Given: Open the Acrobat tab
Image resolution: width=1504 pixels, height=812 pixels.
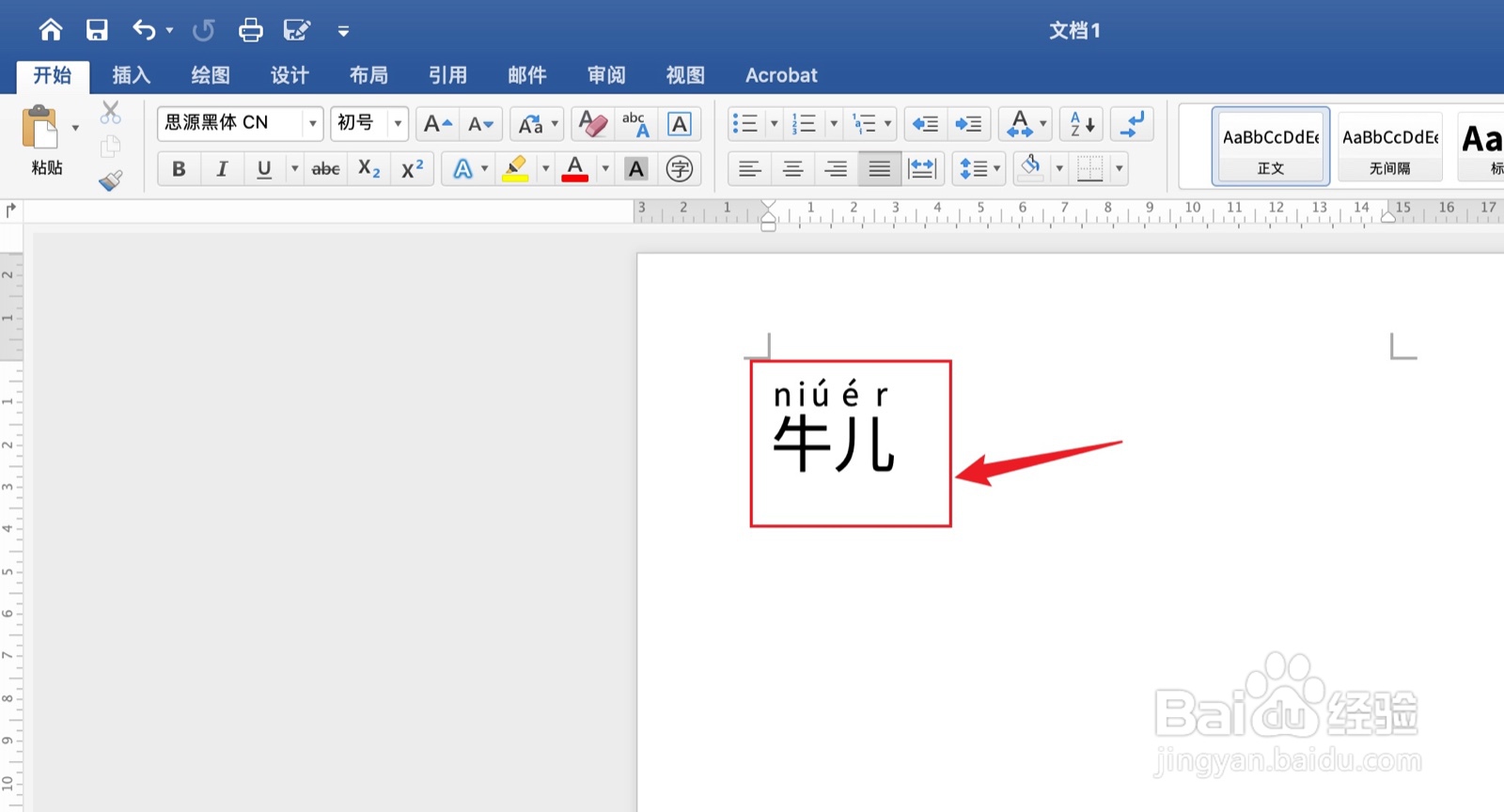Looking at the screenshot, I should (781, 75).
